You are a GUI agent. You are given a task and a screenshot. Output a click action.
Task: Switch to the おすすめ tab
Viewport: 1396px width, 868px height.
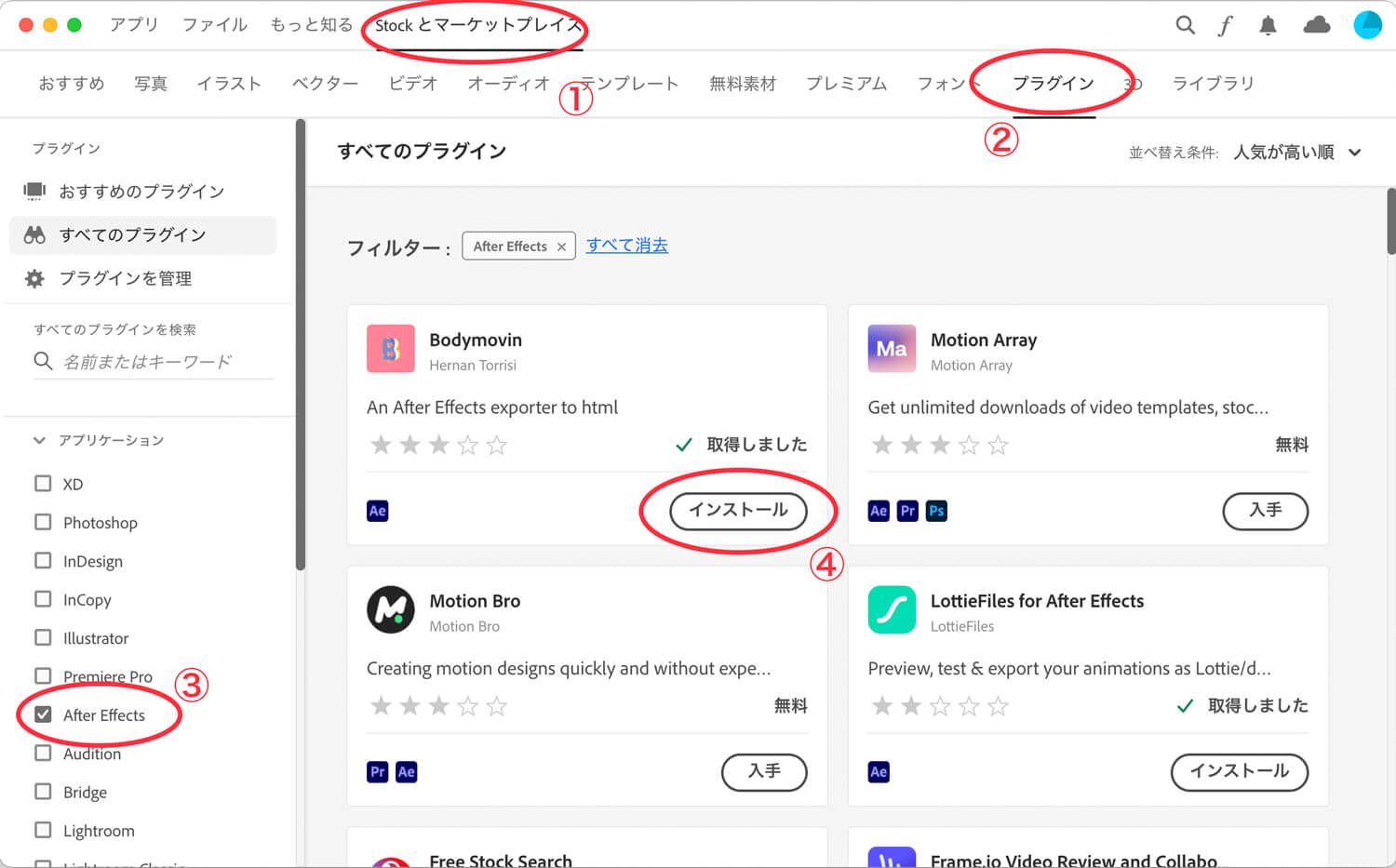72,84
